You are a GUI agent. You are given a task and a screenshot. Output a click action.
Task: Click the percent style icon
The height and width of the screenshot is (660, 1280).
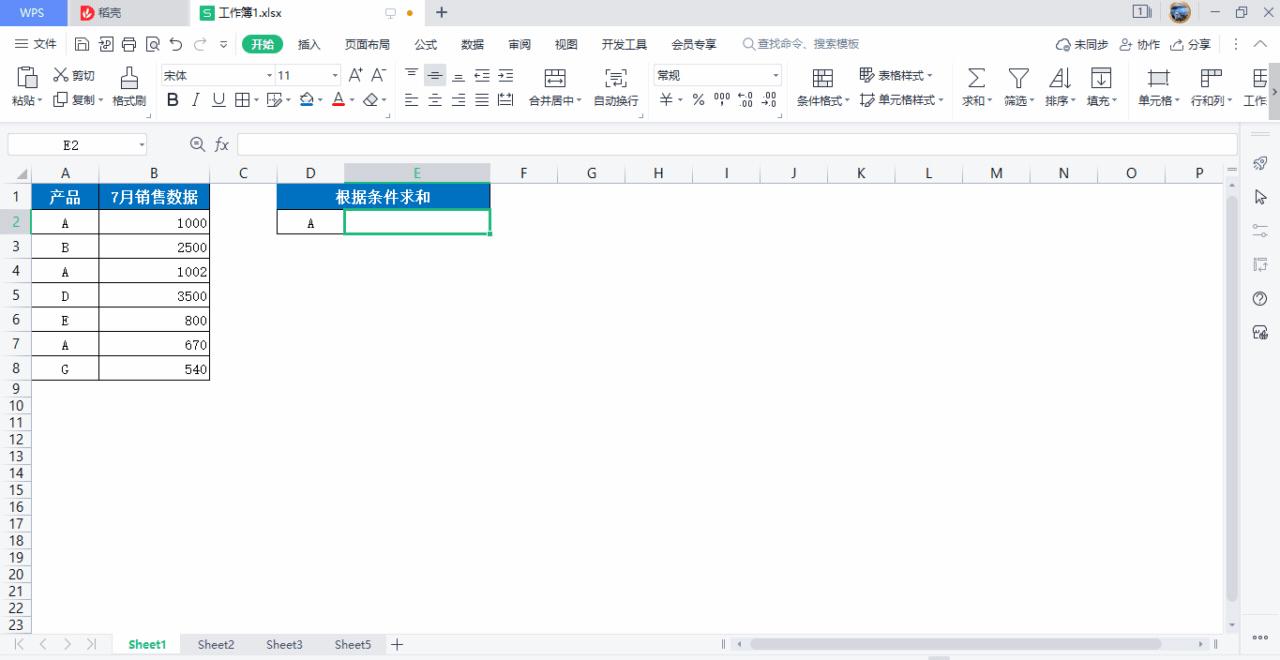[698, 100]
